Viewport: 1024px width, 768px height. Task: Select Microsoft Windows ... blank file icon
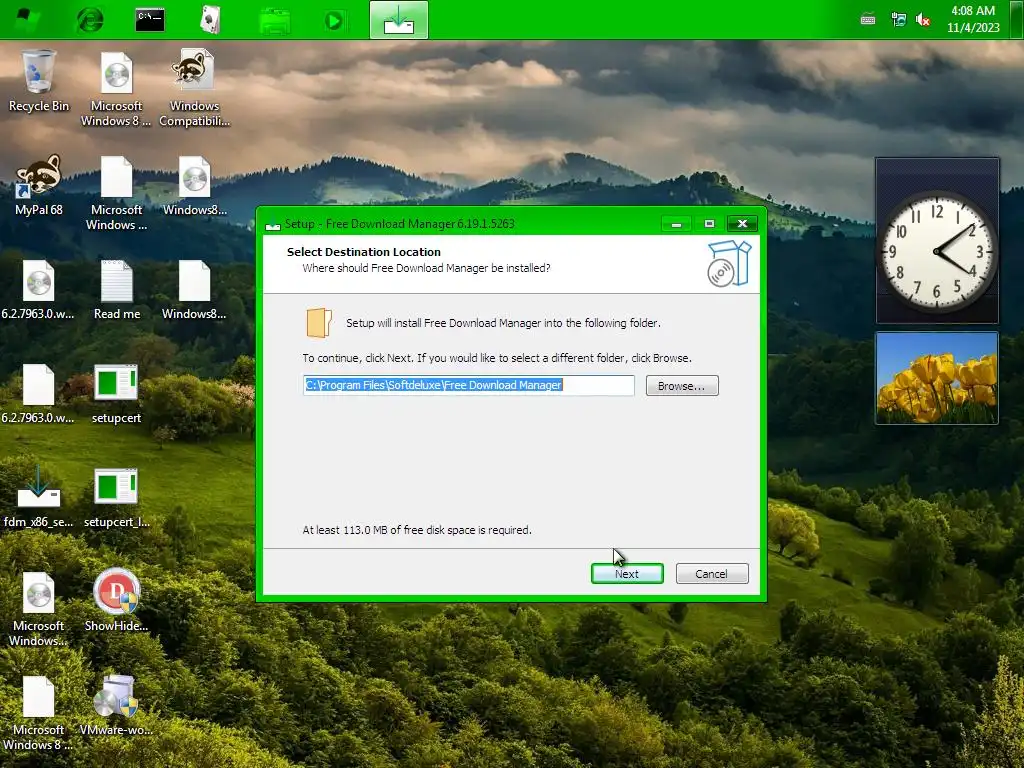pos(116,193)
